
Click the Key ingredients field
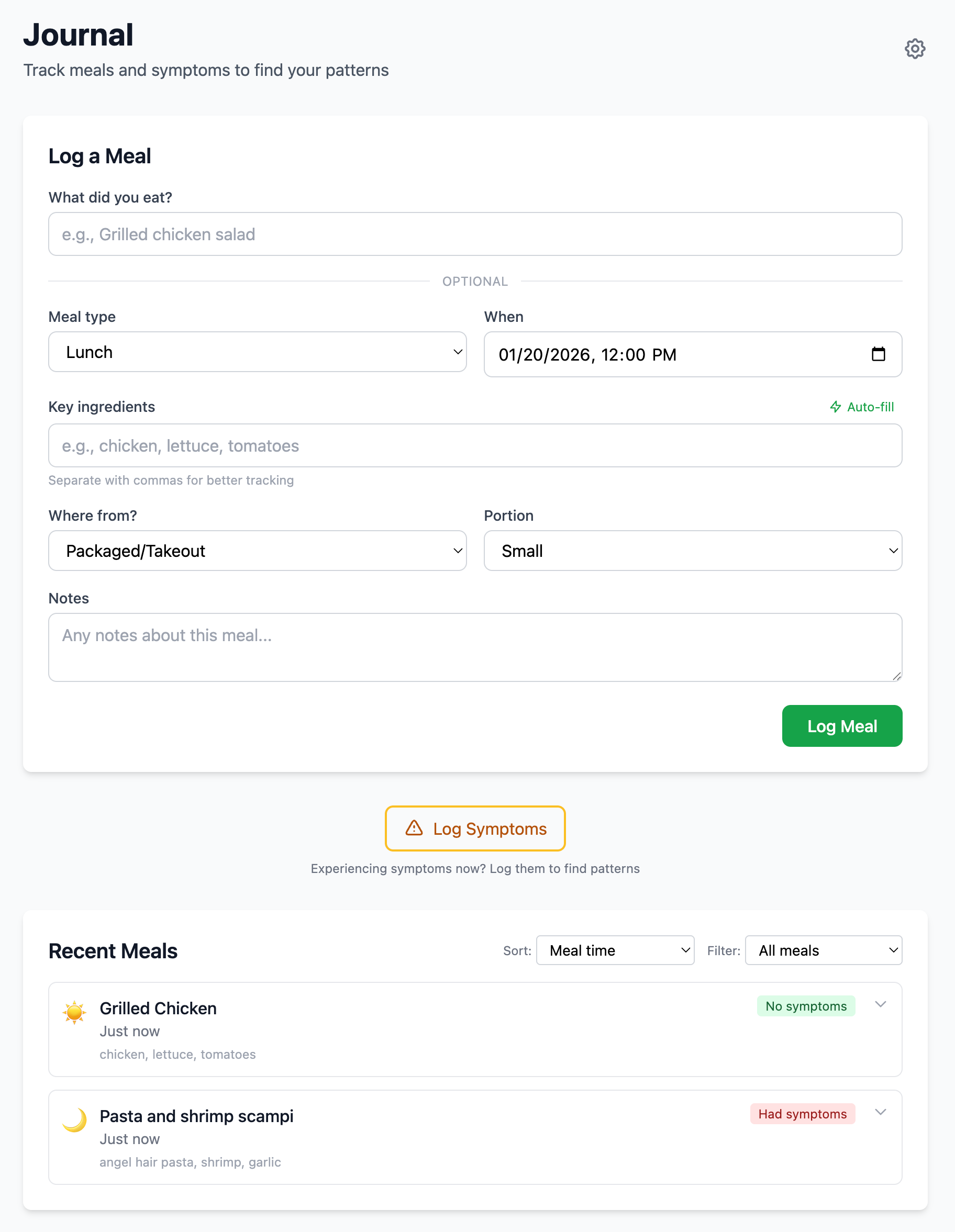pos(475,445)
